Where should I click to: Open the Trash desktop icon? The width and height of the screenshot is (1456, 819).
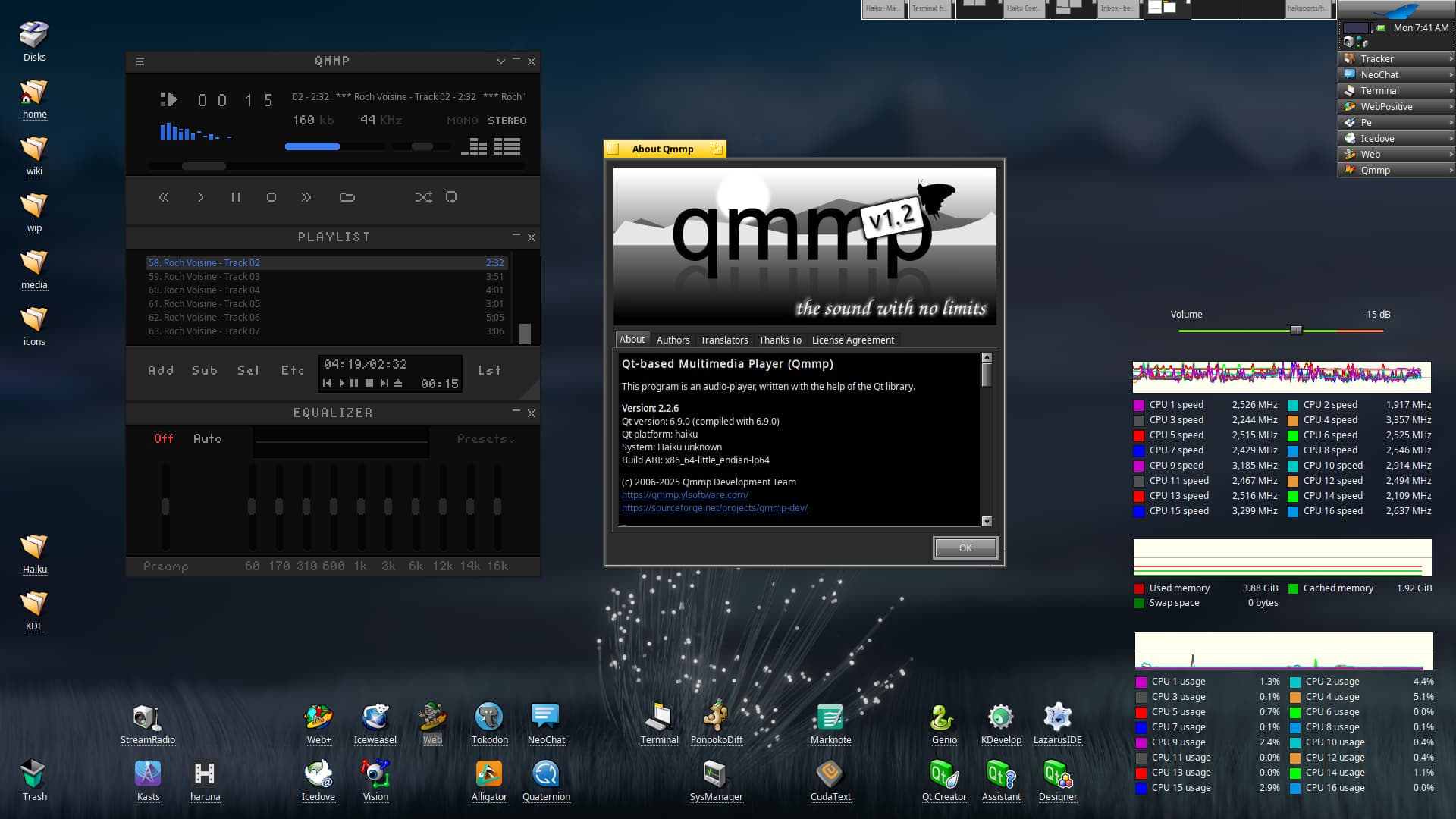click(x=34, y=781)
